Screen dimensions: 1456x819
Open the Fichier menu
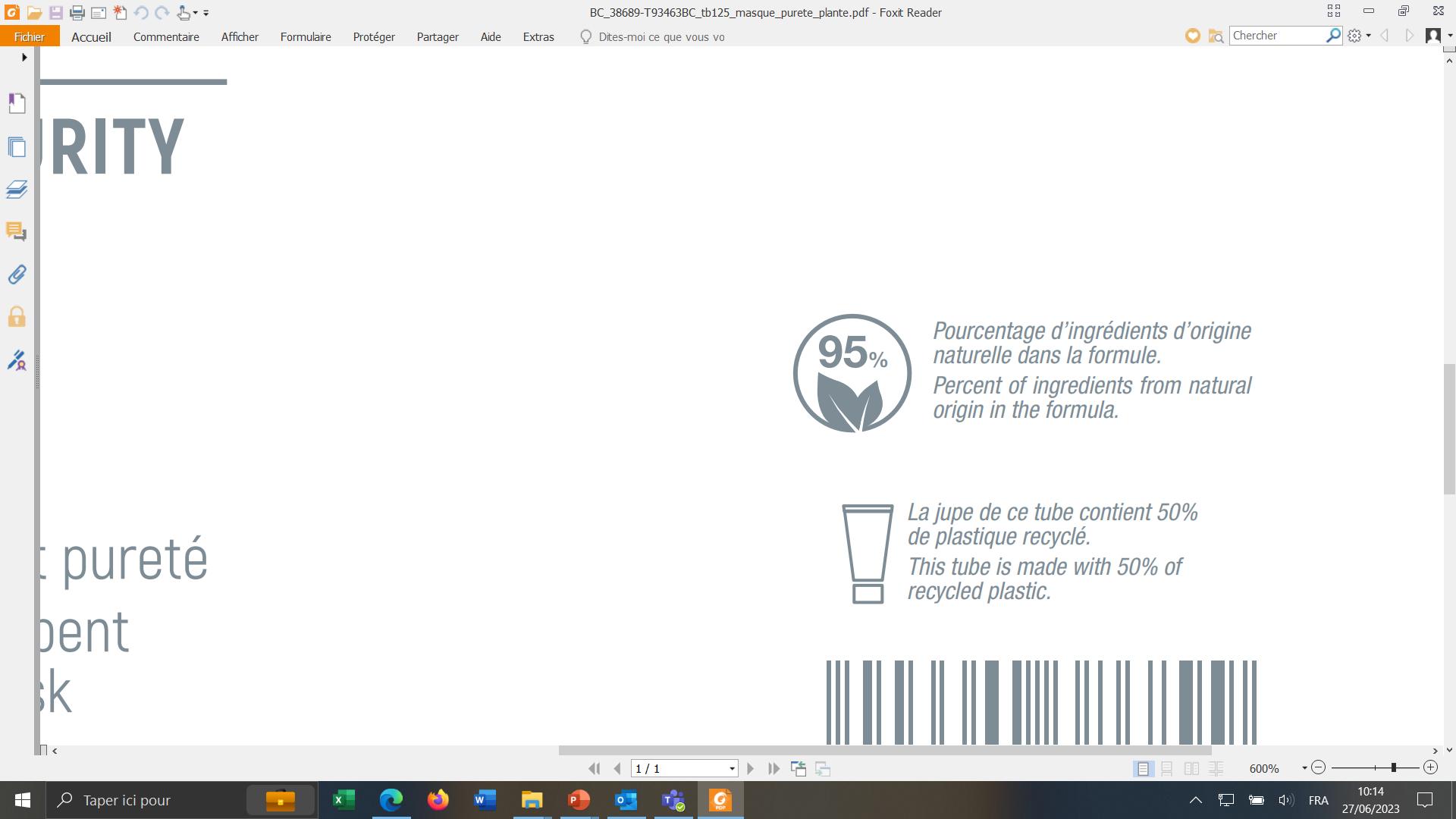tap(30, 36)
